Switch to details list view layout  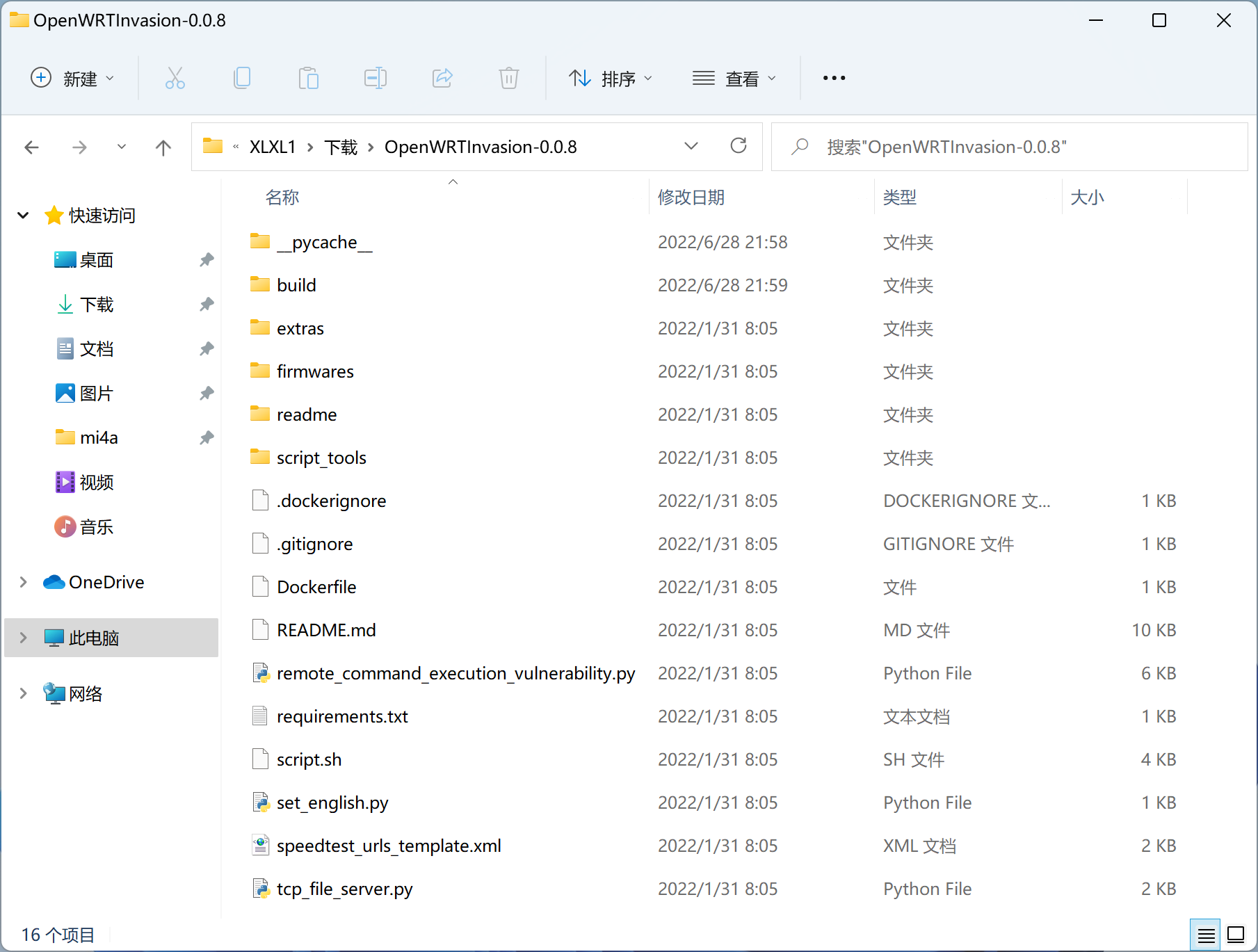click(1207, 935)
